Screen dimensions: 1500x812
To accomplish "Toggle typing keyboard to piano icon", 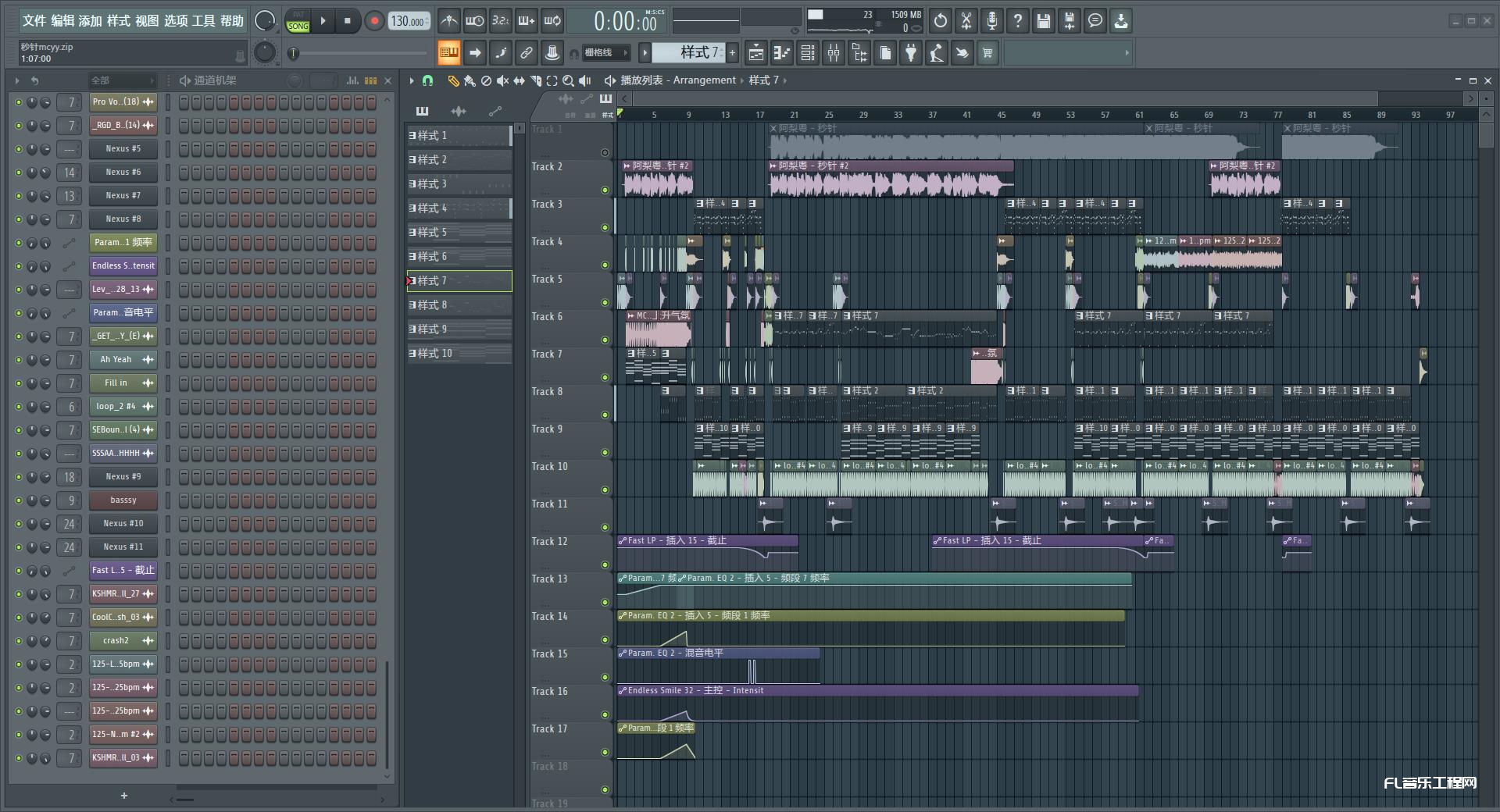I will [x=448, y=53].
